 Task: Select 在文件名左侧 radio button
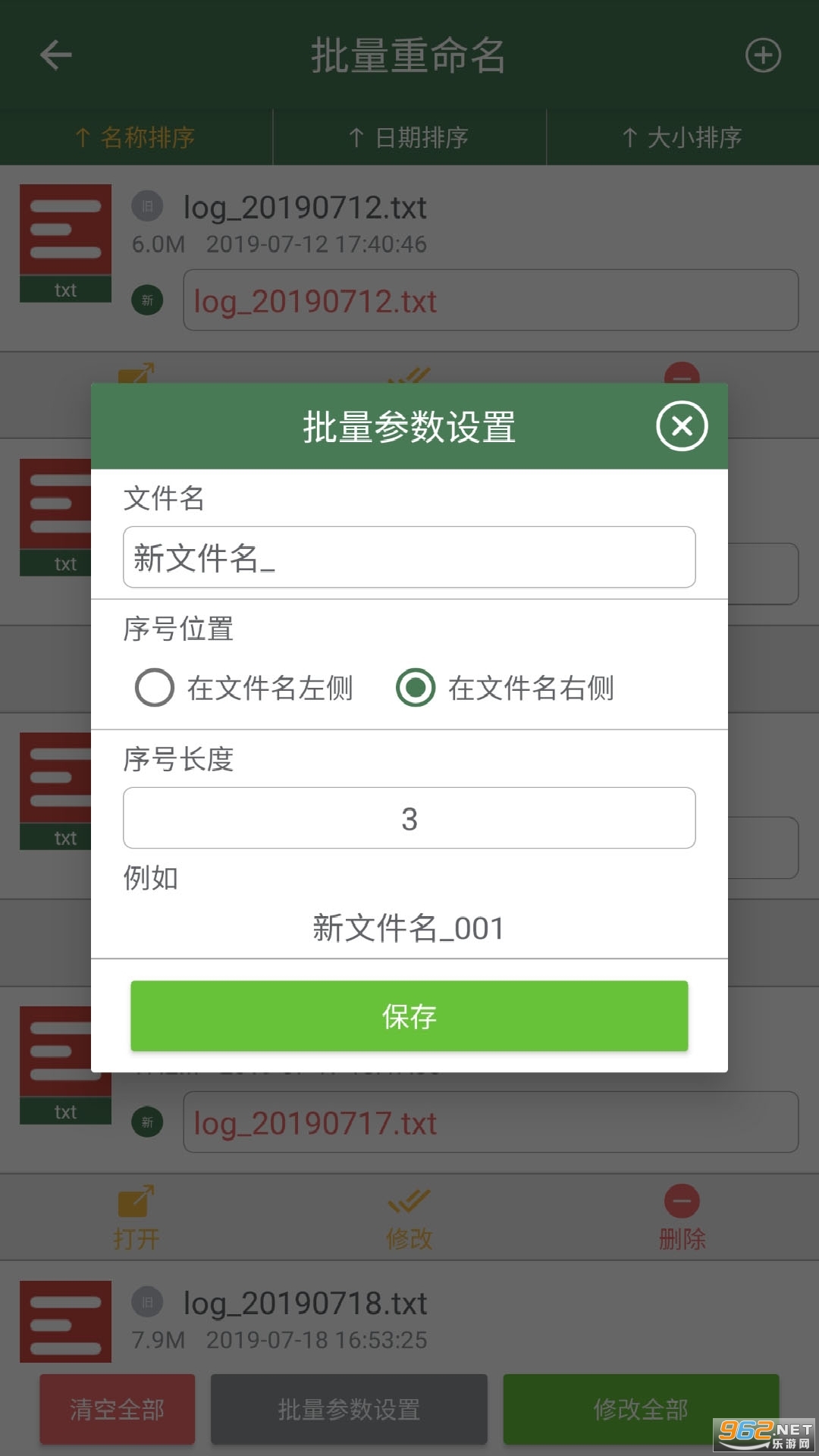pos(155,688)
